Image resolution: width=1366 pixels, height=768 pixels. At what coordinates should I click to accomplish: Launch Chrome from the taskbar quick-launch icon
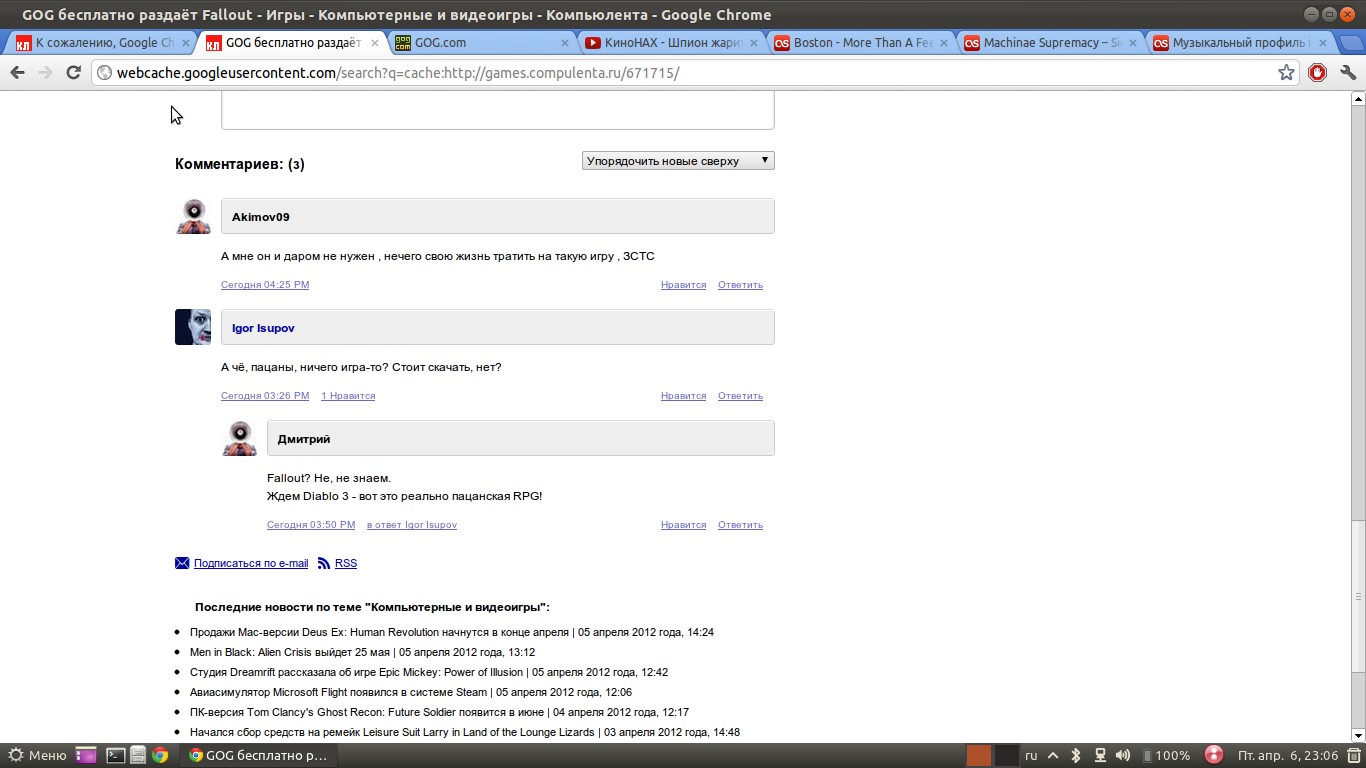[x=160, y=755]
